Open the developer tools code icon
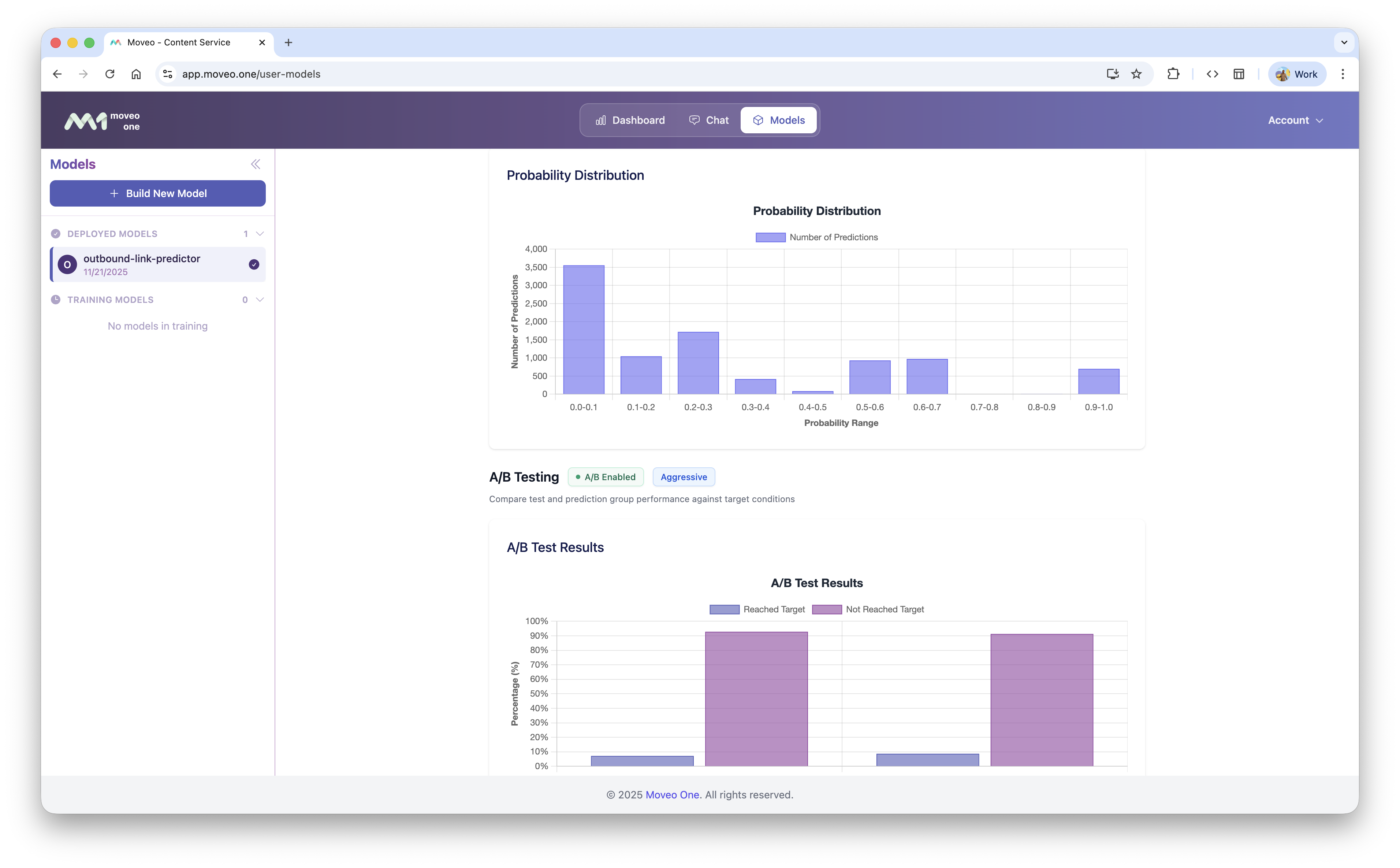1400x868 pixels. coord(1212,74)
